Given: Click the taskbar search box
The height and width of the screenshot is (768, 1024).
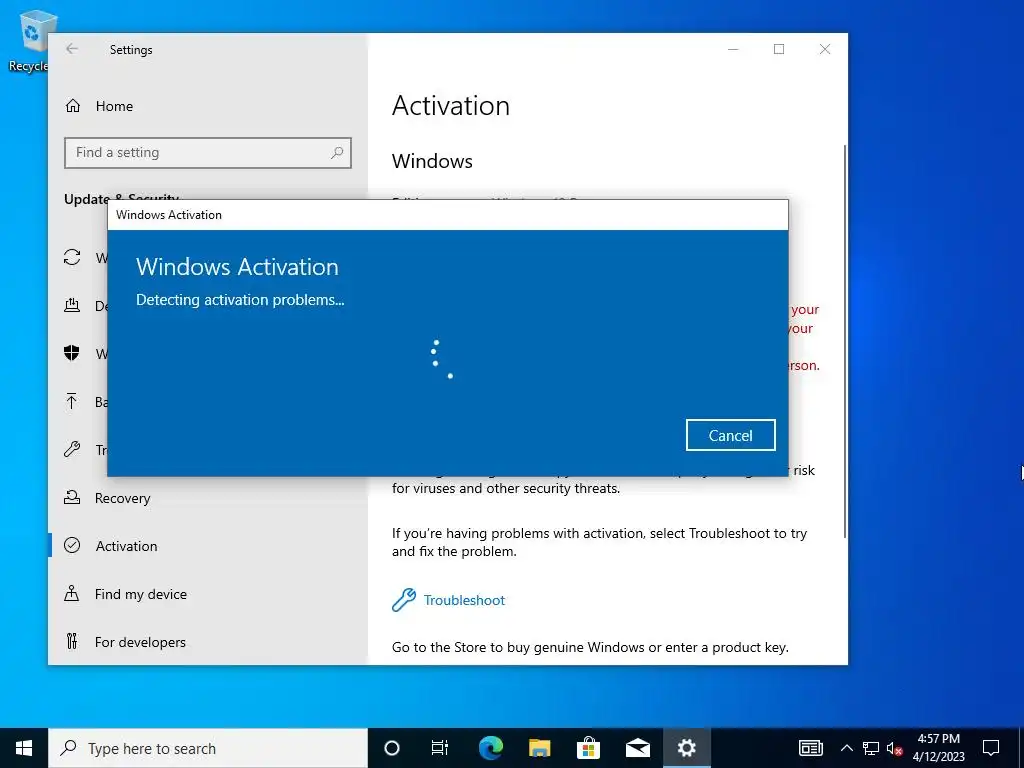Looking at the screenshot, I should click(208, 748).
